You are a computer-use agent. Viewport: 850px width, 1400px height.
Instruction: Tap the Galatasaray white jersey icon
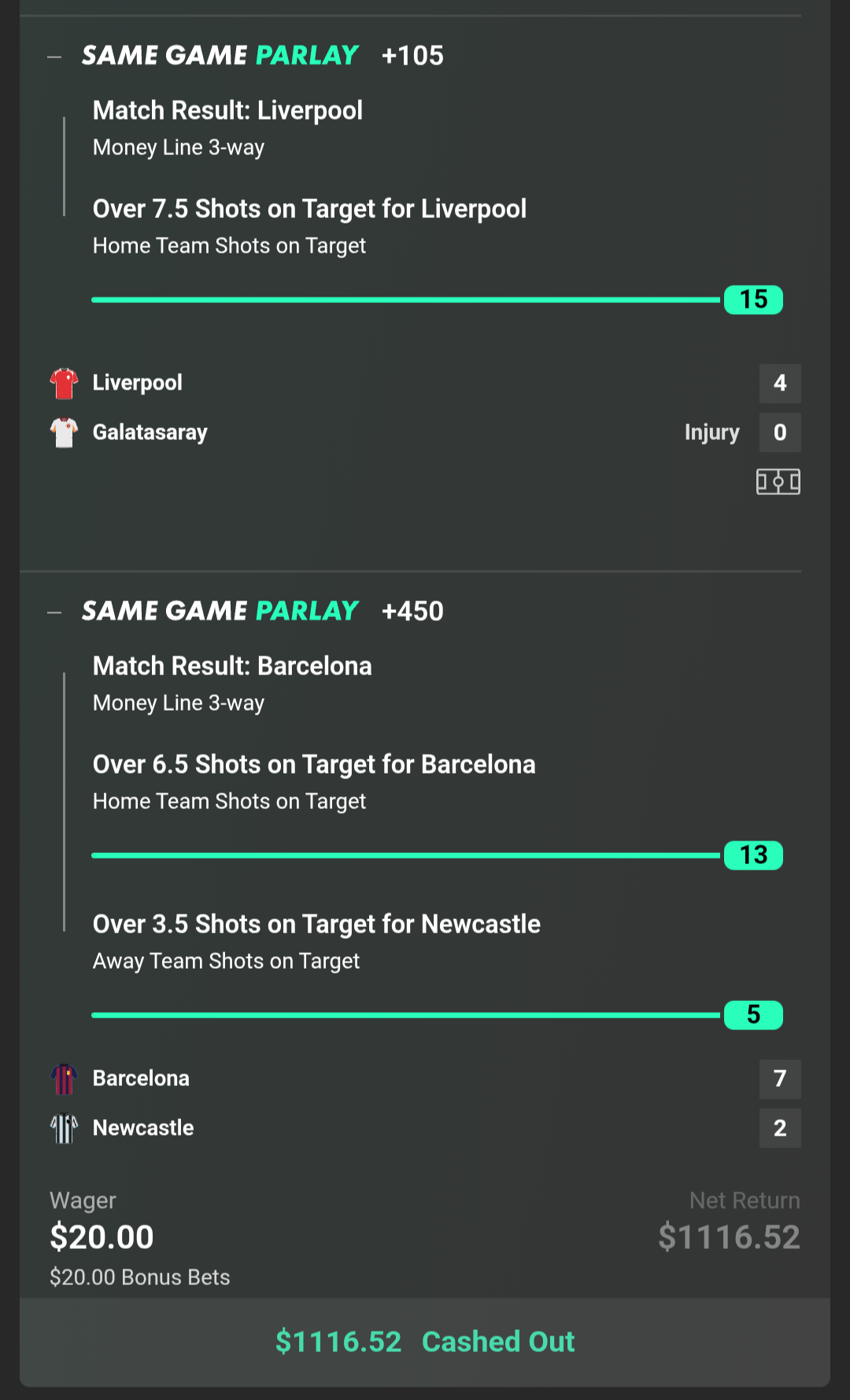pyautogui.click(x=64, y=432)
